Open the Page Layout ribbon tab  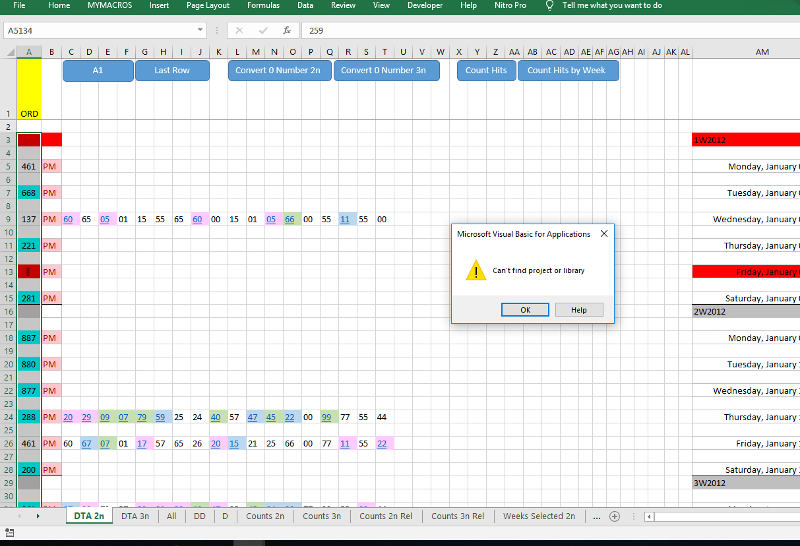(x=208, y=5)
